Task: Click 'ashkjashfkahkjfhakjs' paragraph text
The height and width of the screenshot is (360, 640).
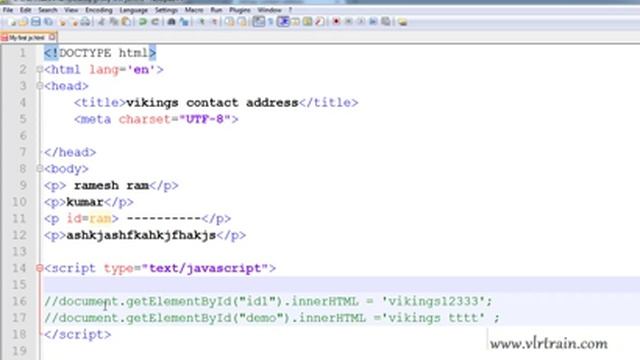Action: (141, 235)
